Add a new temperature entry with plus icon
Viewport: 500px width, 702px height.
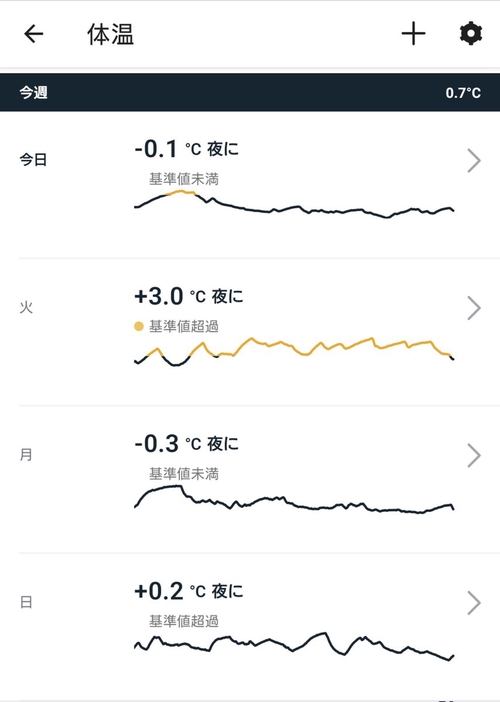tap(413, 34)
